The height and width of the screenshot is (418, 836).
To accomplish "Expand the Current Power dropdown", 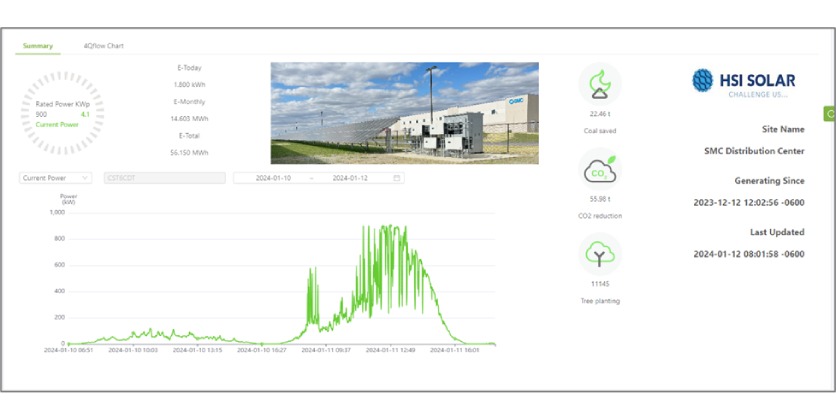I will coord(55,178).
